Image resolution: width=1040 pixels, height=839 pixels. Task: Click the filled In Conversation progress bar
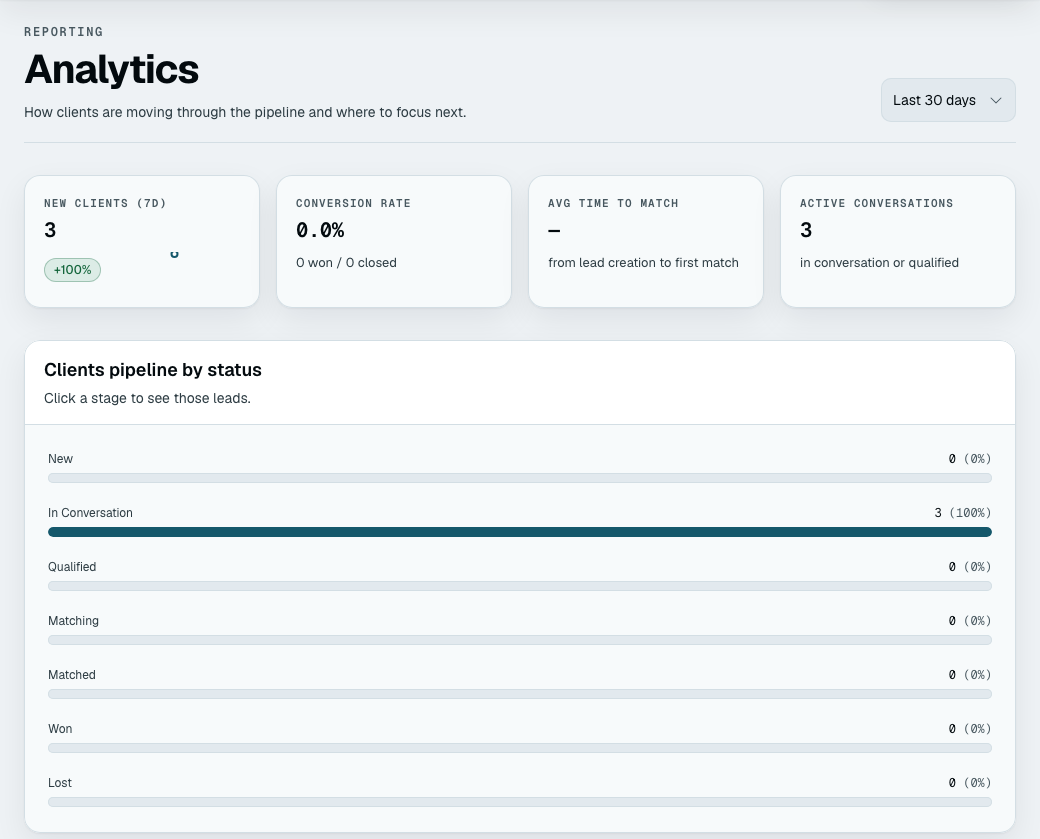(x=520, y=532)
